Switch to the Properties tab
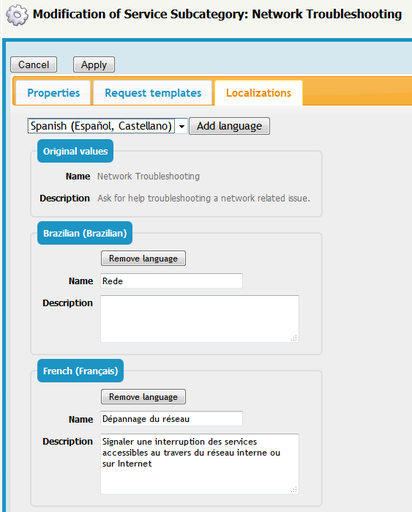Viewport: 412px width, 512px height. (53, 93)
